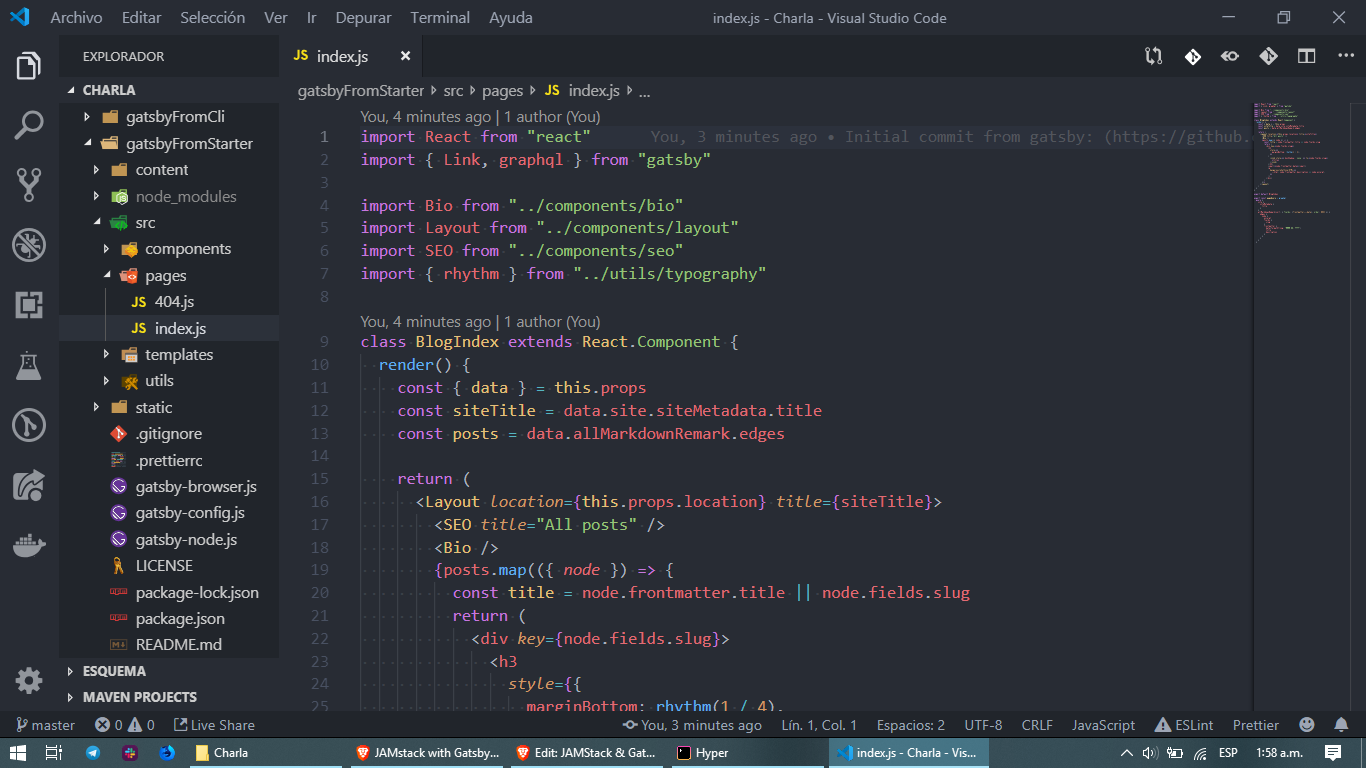The width and height of the screenshot is (1366, 768).
Task: Open the Explorer view in activity bar
Action: tap(29, 66)
